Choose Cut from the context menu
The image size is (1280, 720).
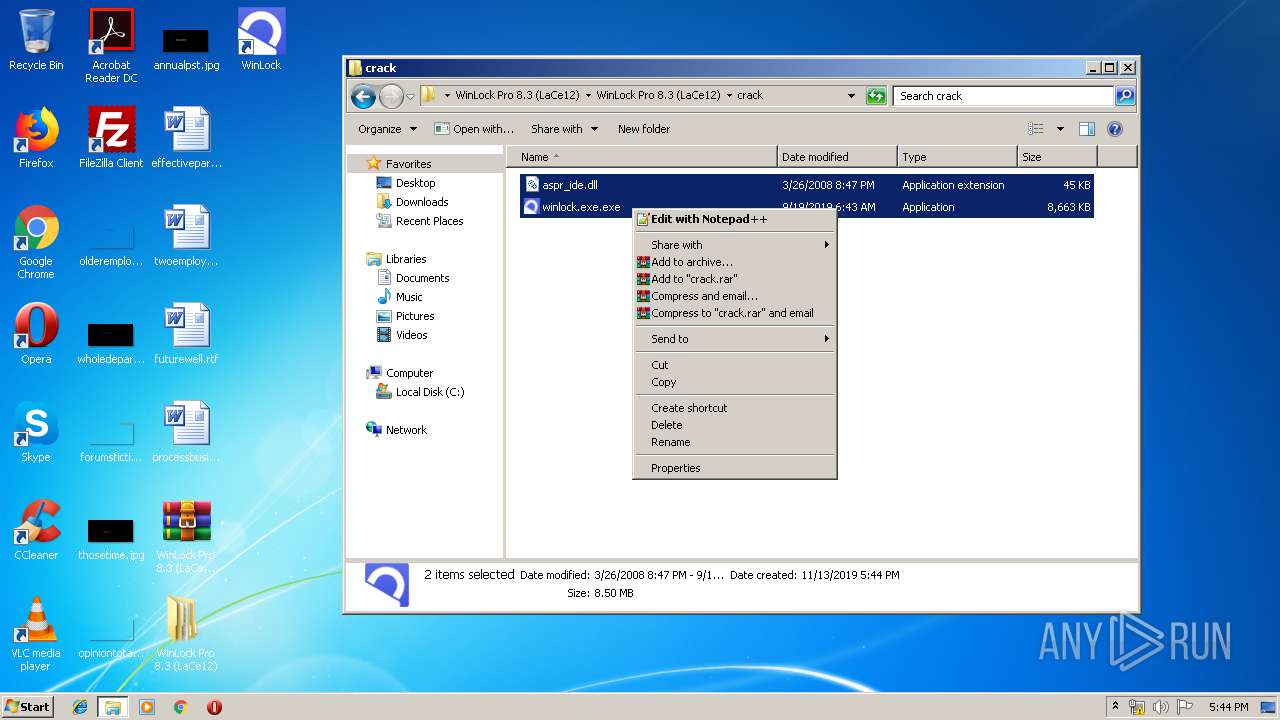(x=735, y=365)
